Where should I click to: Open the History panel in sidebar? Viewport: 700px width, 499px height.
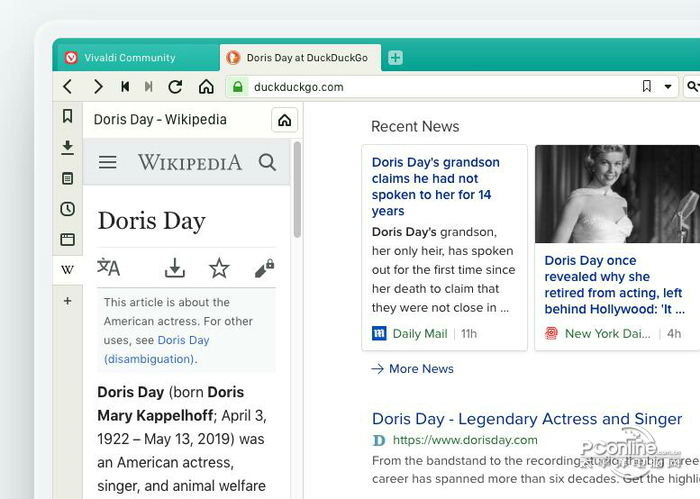[x=68, y=209]
